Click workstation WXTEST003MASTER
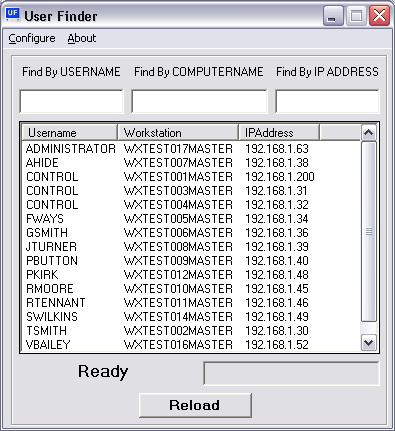The height and width of the screenshot is (431, 395). [178, 191]
